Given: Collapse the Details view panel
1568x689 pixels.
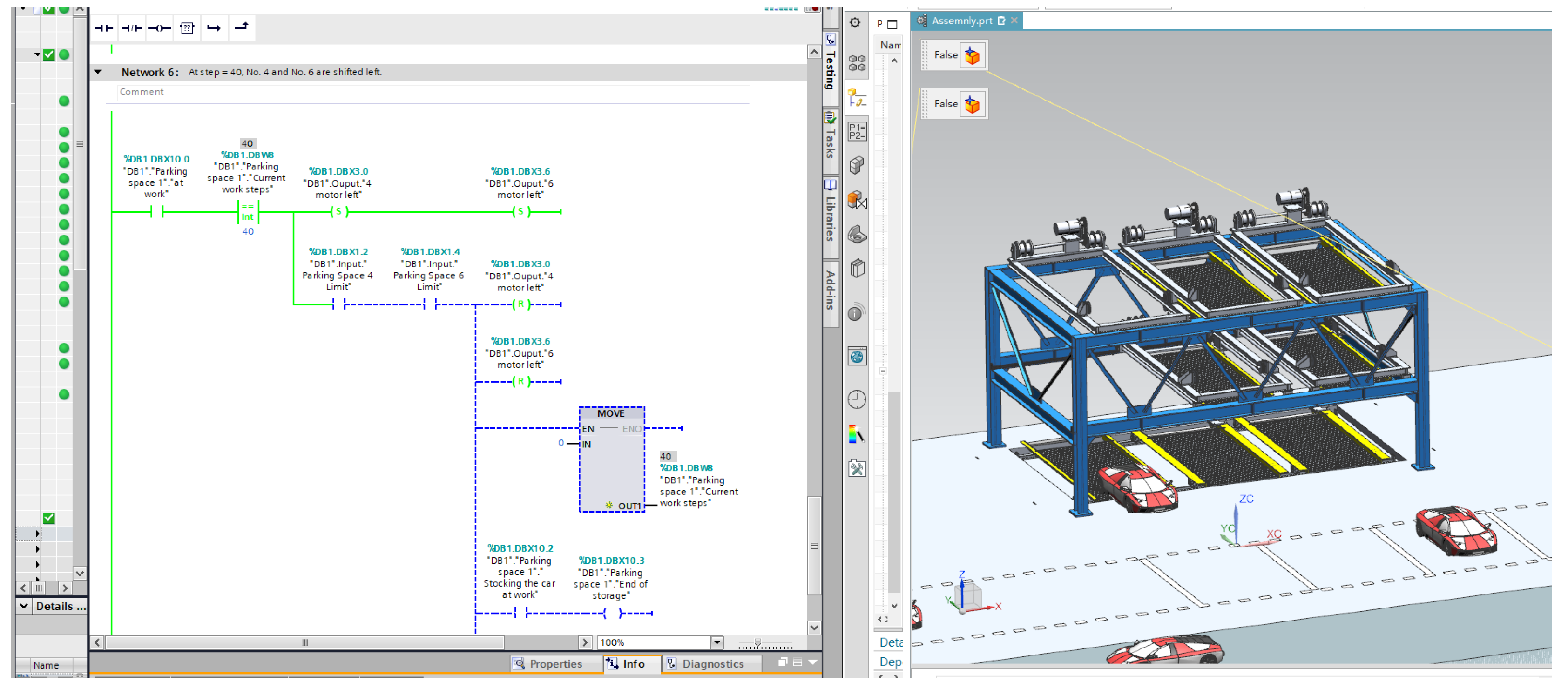Looking at the screenshot, I should [x=23, y=606].
